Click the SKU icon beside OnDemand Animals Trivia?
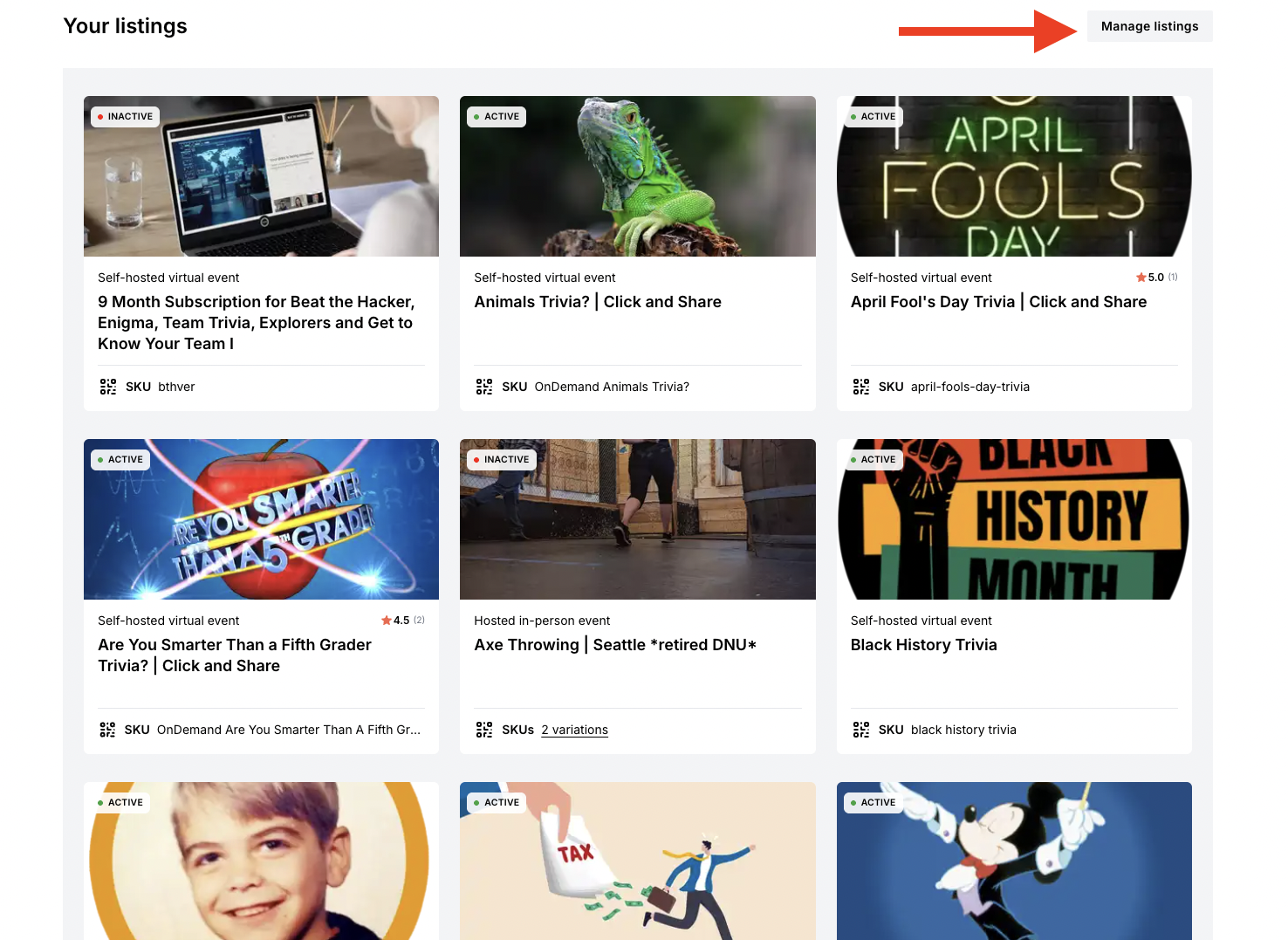Viewport: 1288px width, 940px height. coord(484,387)
